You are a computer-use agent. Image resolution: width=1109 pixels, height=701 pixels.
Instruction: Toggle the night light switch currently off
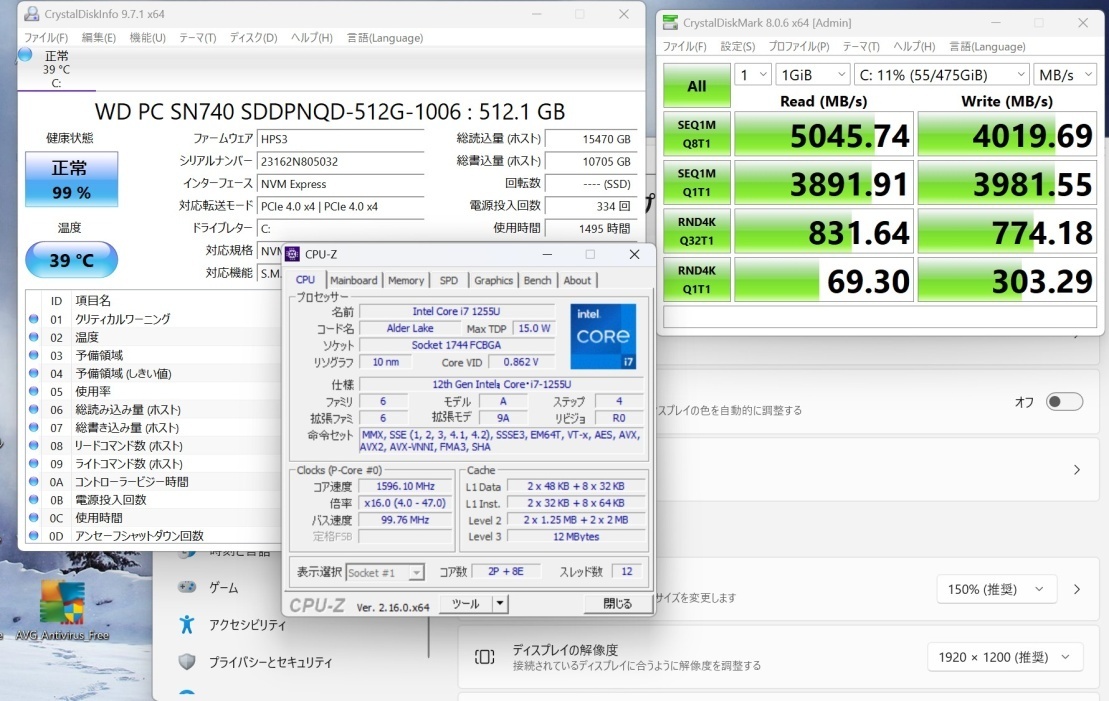click(x=1064, y=401)
